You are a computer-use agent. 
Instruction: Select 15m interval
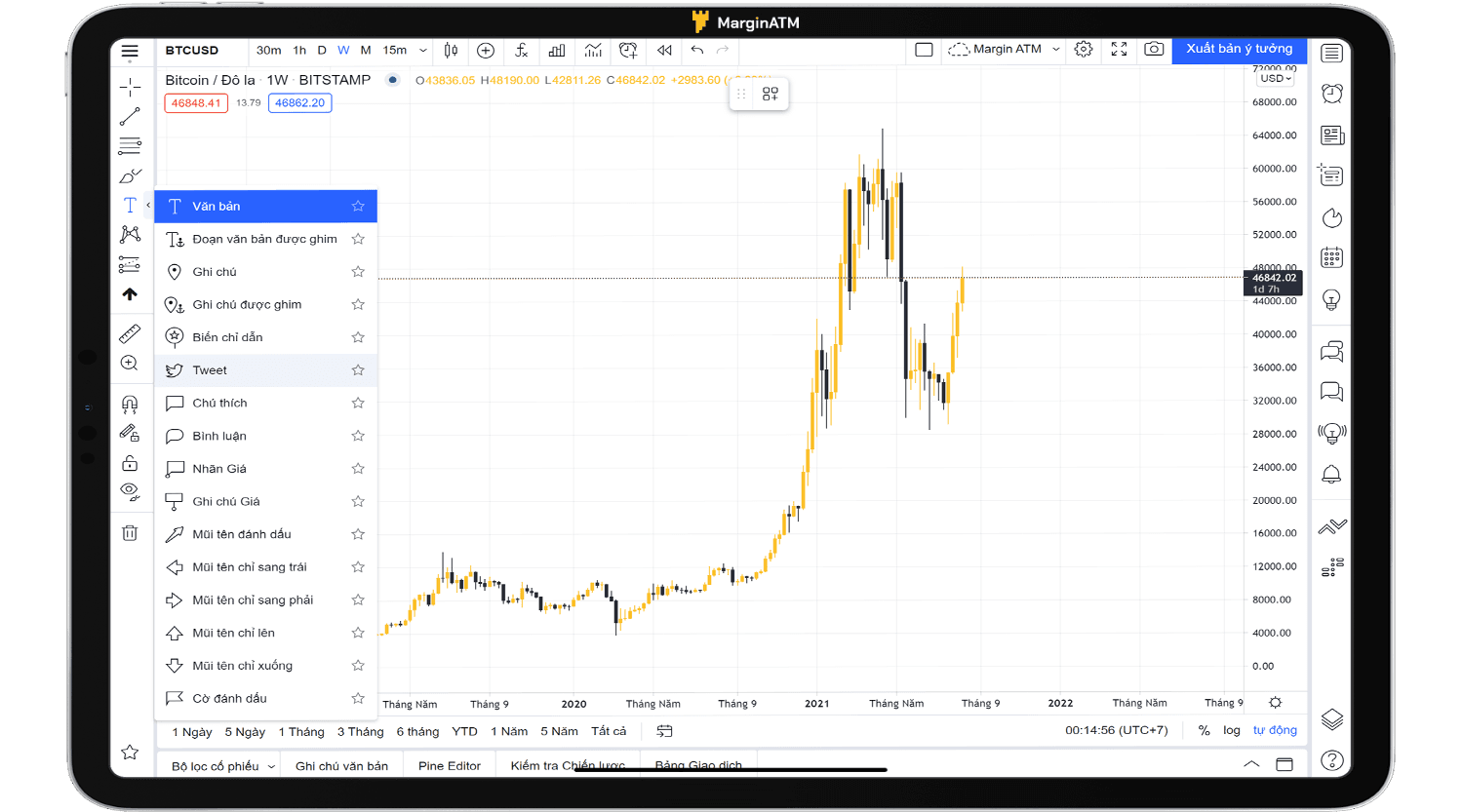click(x=395, y=50)
